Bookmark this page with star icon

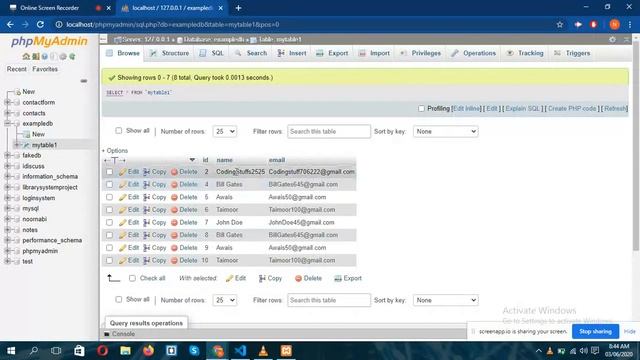pos(560,24)
